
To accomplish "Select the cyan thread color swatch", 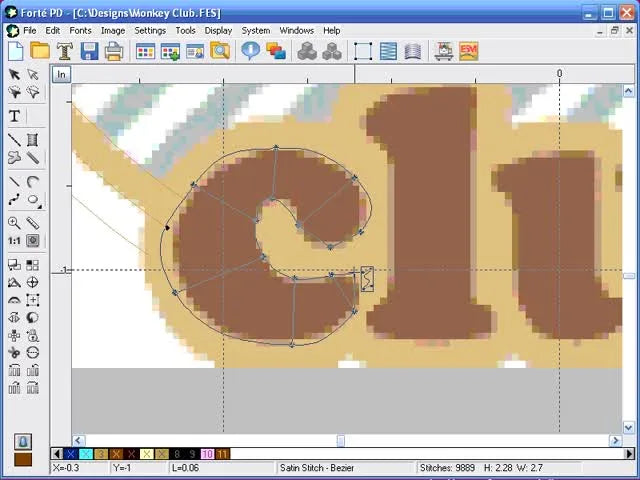I will pyautogui.click(x=86, y=454).
